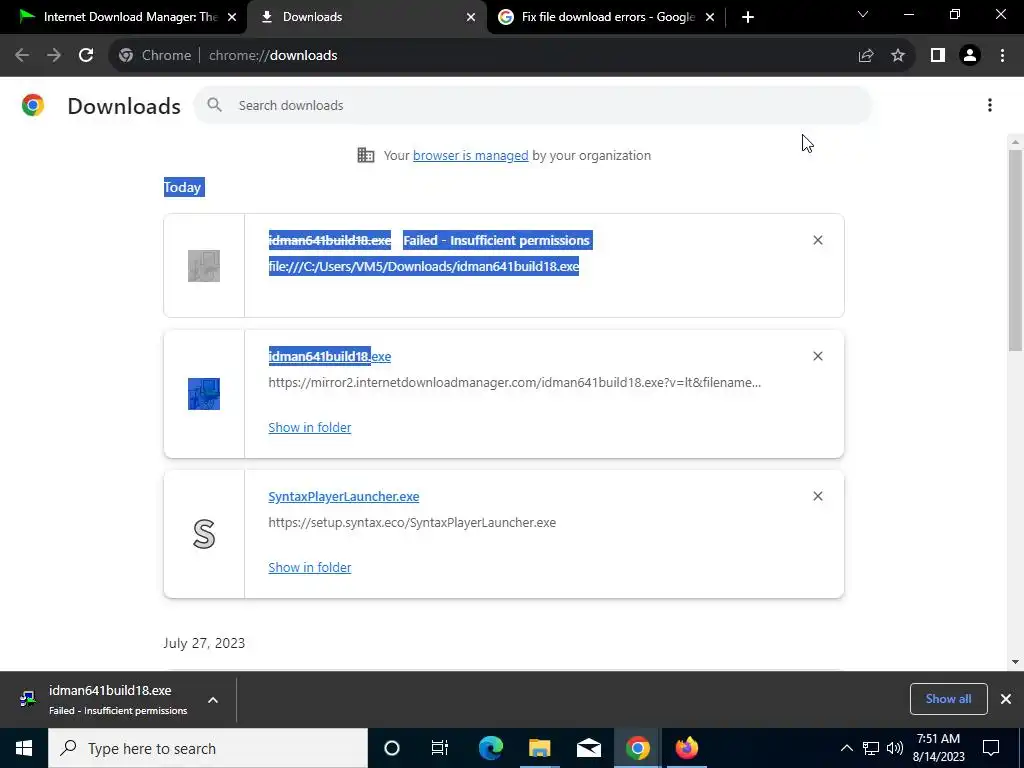Click scrollbar down arrow
This screenshot has height=768, width=1024.
click(1016, 662)
